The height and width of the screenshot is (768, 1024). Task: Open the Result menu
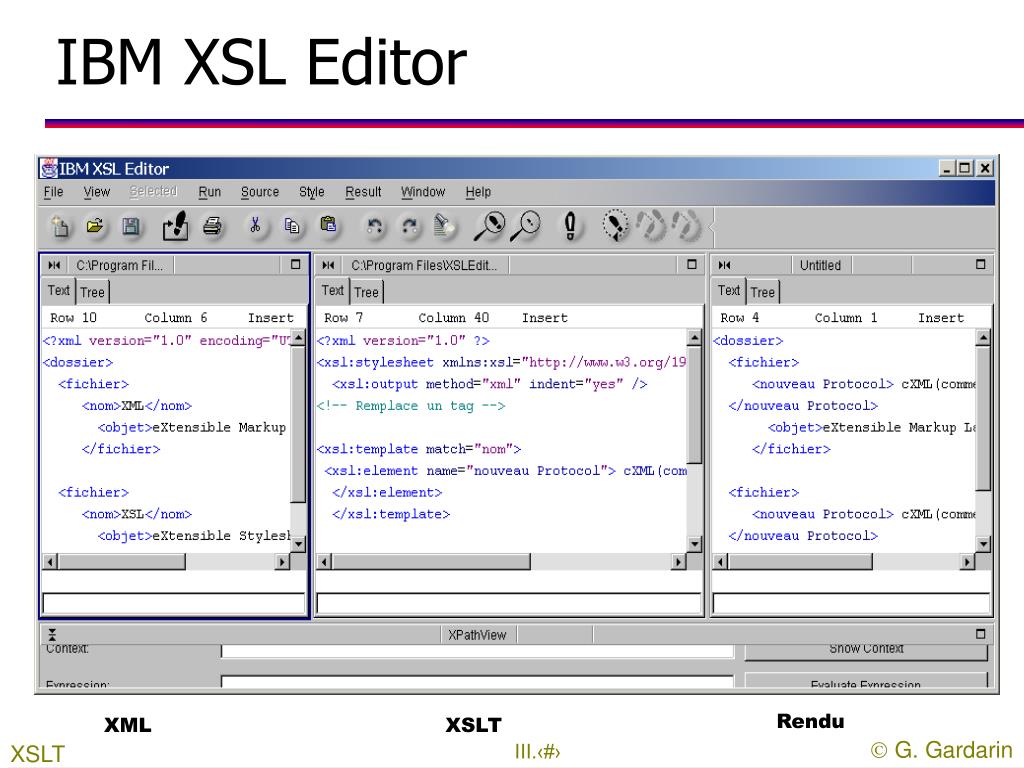tap(363, 192)
